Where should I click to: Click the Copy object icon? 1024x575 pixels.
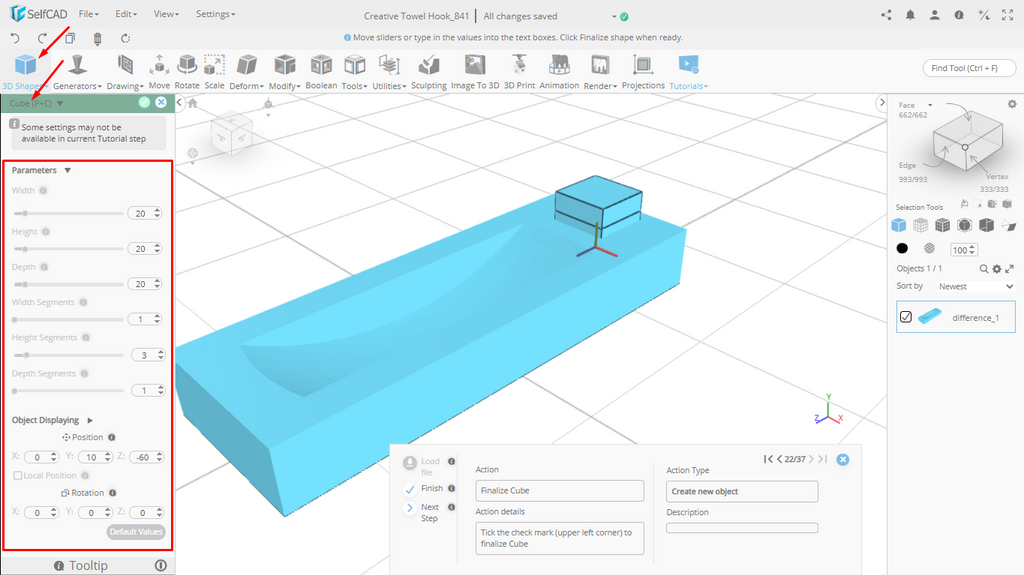coord(70,38)
